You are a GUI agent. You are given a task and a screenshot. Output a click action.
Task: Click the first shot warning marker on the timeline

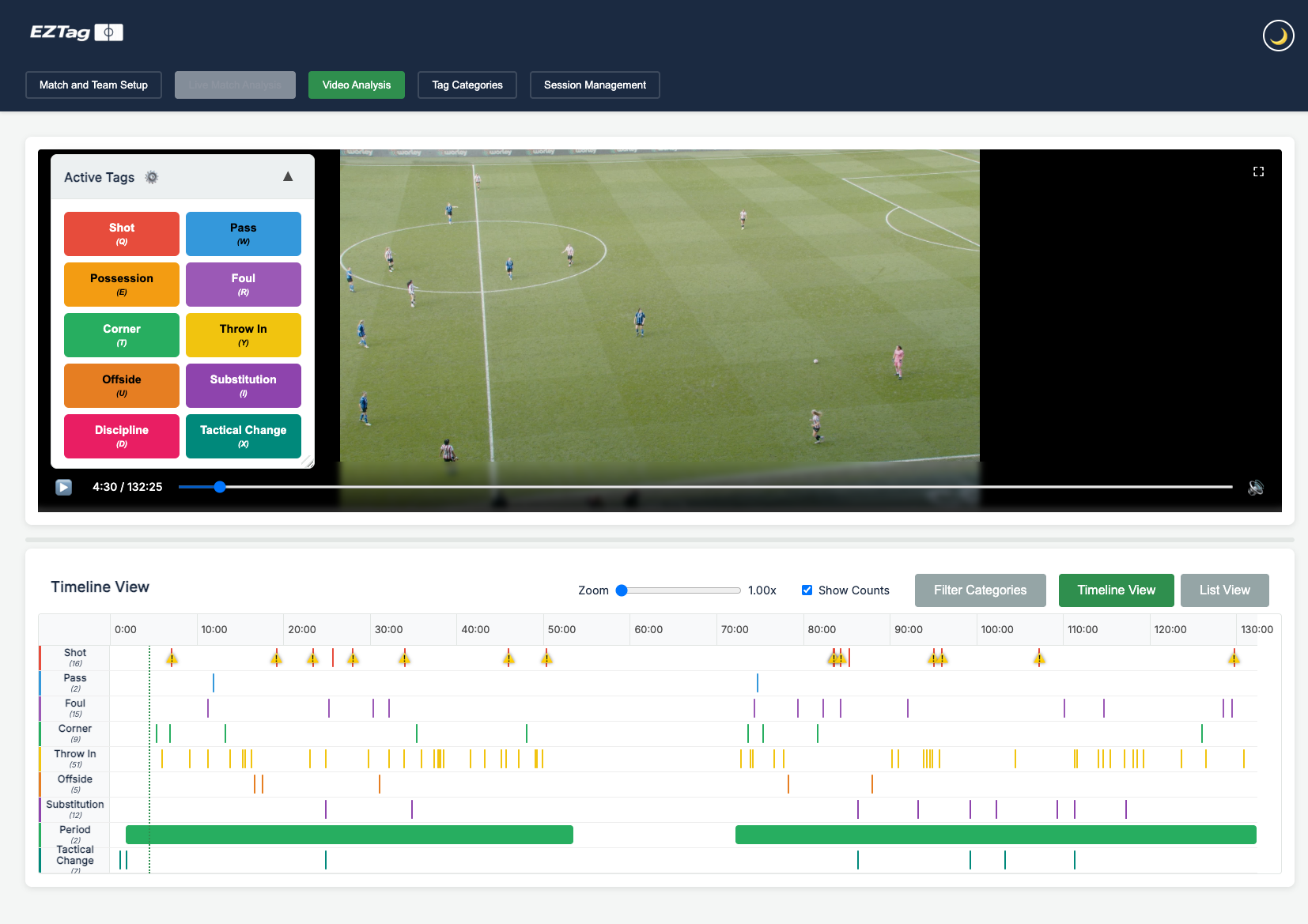[x=172, y=658]
